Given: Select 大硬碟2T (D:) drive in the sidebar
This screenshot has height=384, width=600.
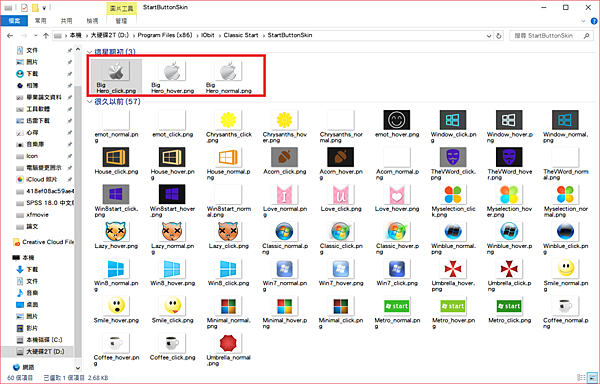Looking at the screenshot, I should point(38,351).
